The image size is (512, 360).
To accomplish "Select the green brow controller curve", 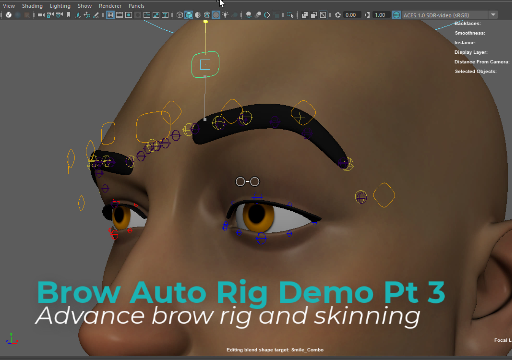I will [x=205, y=64].
